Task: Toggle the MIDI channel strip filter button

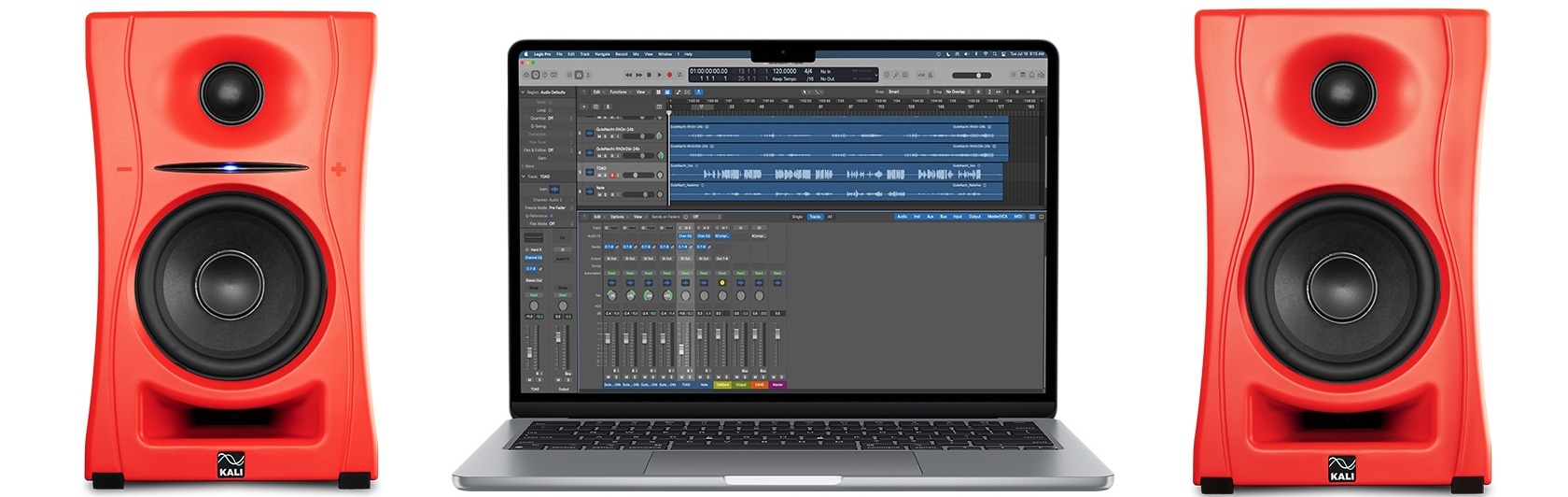Action: [1018, 217]
